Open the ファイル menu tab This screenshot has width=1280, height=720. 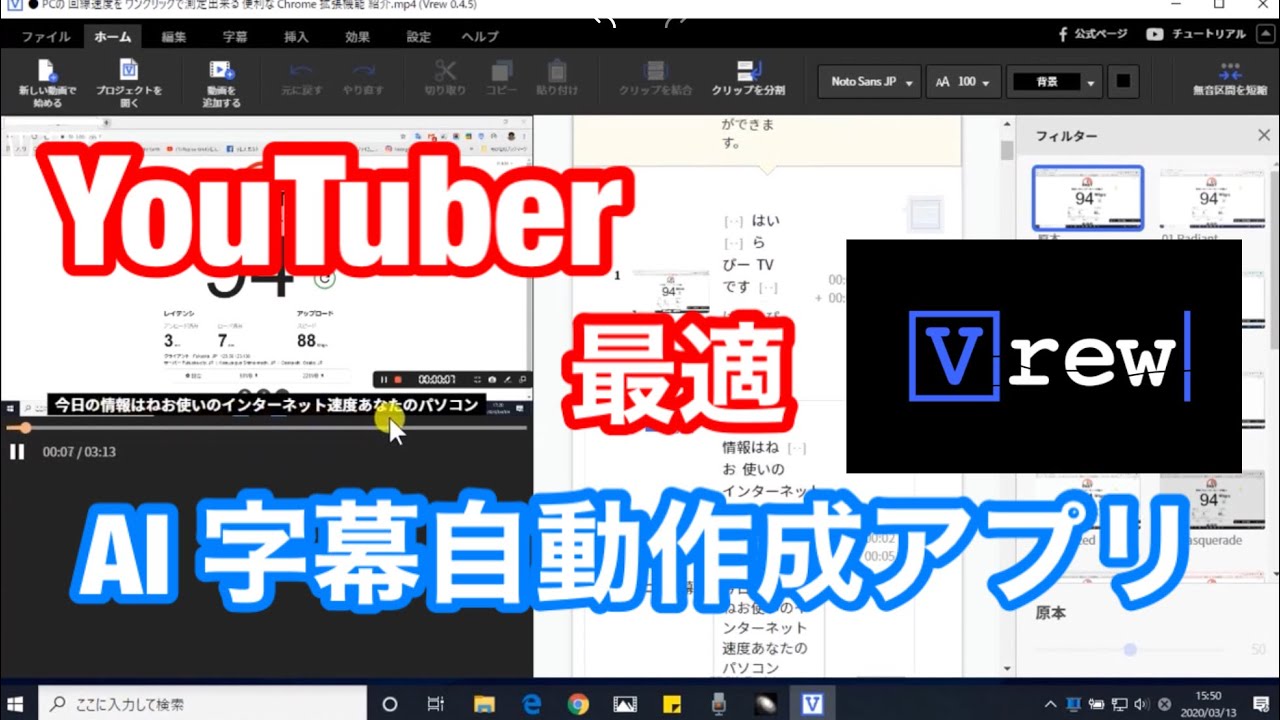(x=45, y=37)
